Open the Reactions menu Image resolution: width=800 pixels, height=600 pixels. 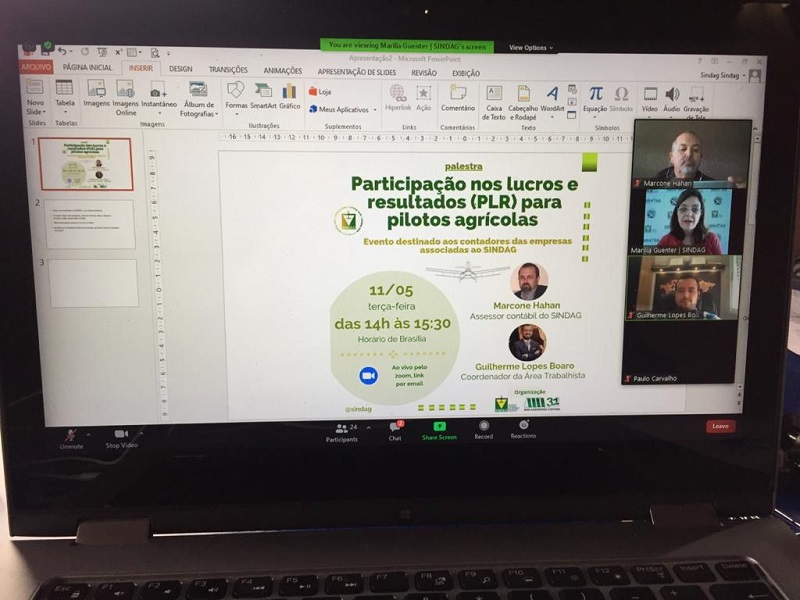523,425
